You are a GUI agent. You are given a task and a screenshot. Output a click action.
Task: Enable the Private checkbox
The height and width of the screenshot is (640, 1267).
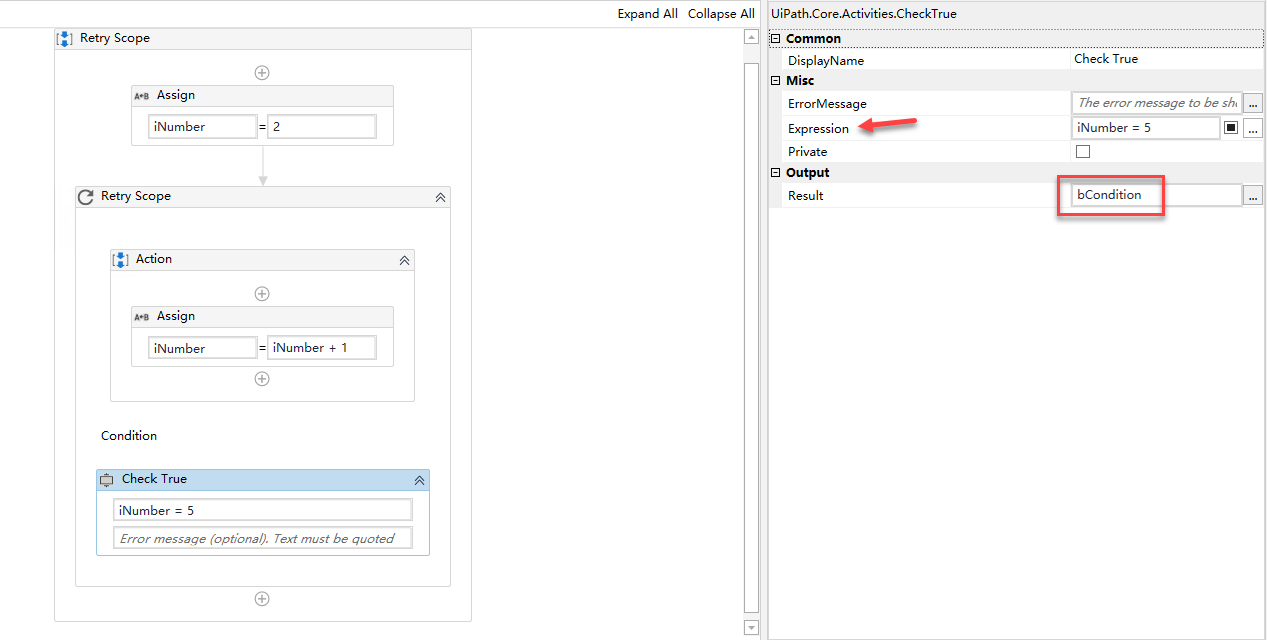[x=1083, y=151]
